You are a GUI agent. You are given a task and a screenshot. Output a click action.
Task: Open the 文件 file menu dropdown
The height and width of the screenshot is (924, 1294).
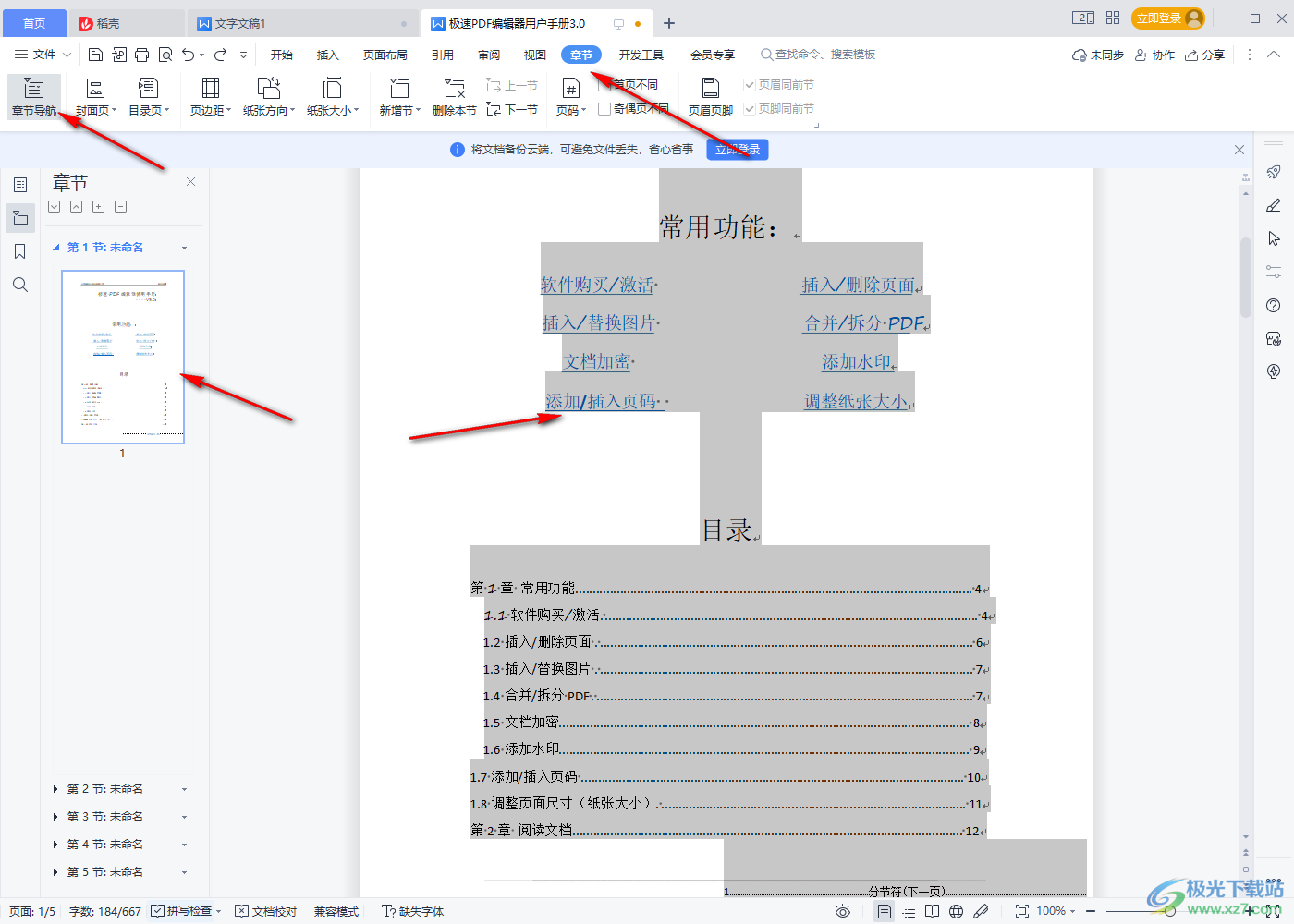(x=43, y=55)
